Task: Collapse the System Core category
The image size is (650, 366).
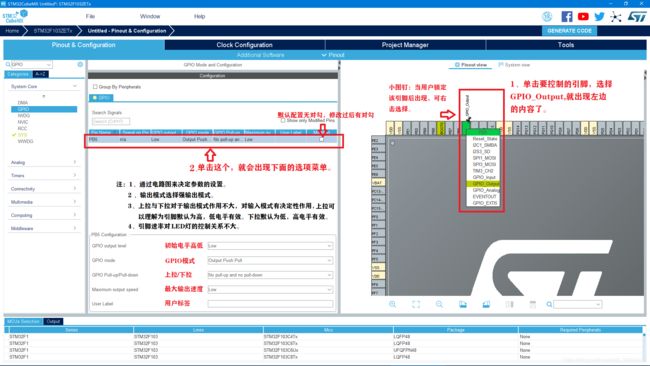Action: pyautogui.click(x=75, y=86)
